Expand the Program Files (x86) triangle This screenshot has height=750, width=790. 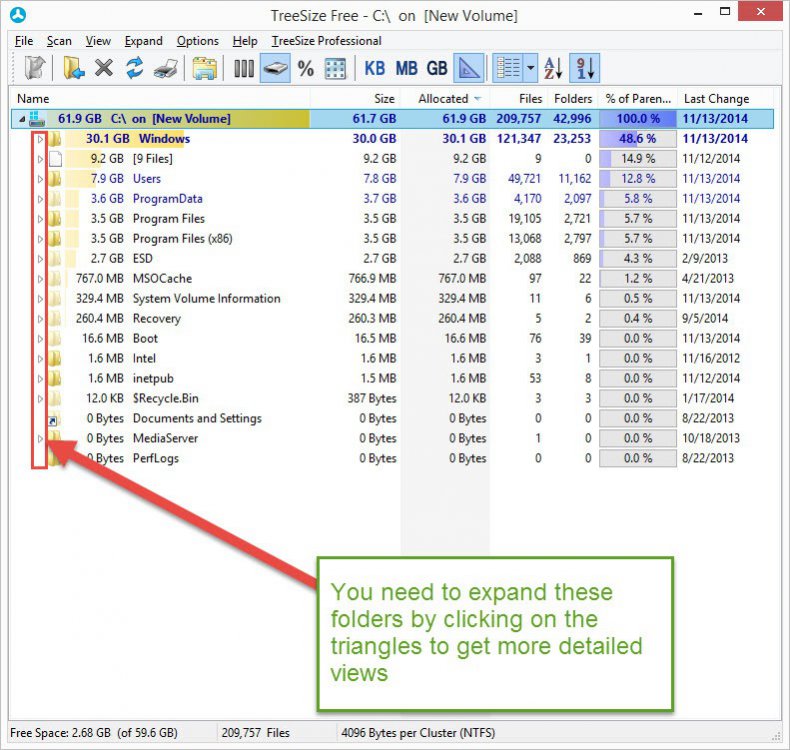point(40,239)
